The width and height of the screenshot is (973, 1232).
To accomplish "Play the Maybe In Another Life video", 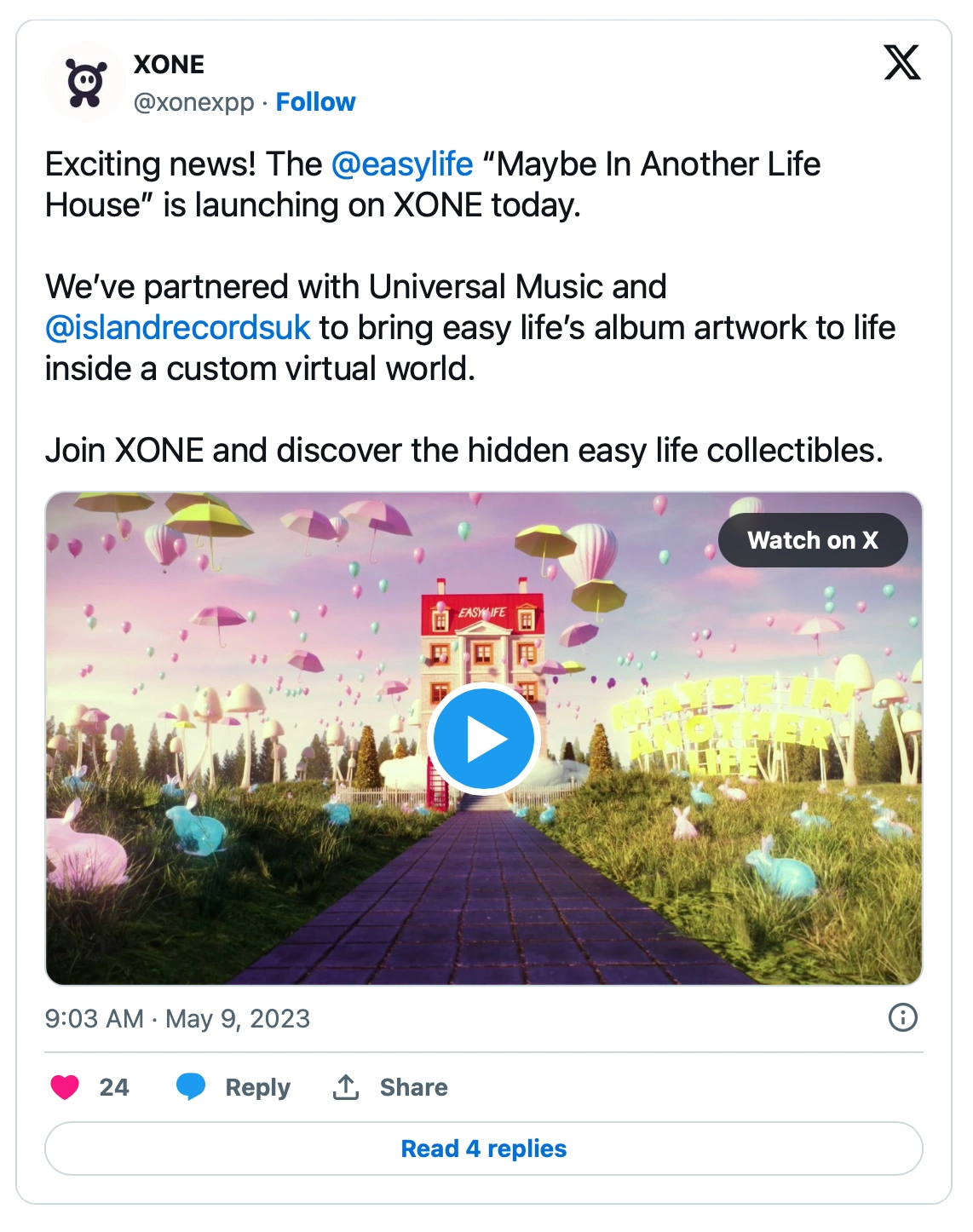I will tap(484, 739).
